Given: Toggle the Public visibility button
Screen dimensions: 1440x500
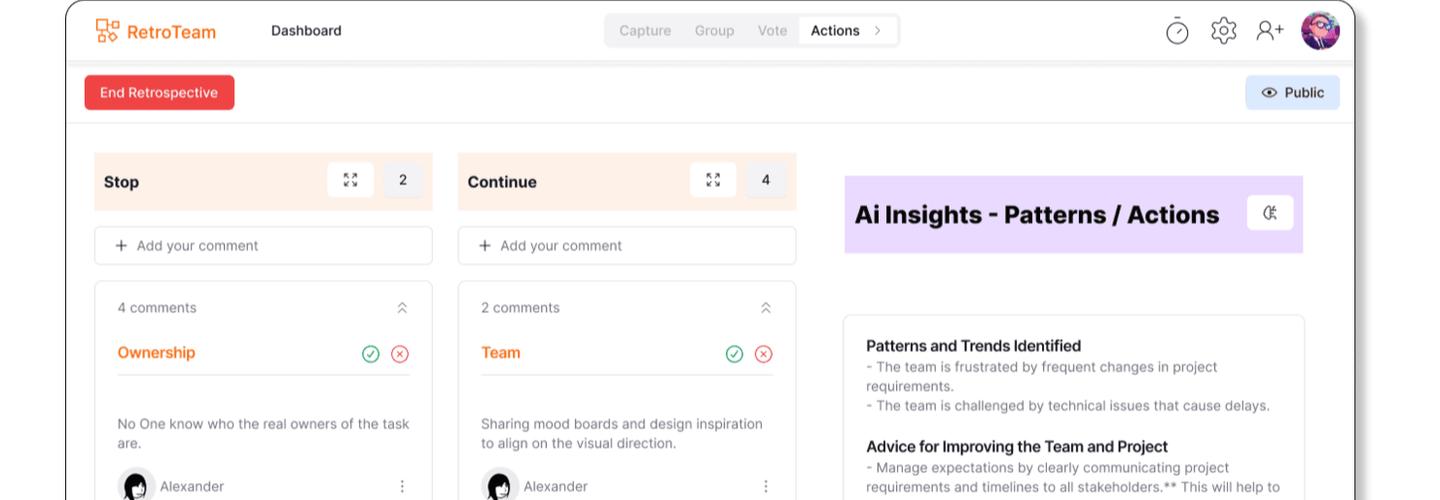Looking at the screenshot, I should [x=1292, y=93].
